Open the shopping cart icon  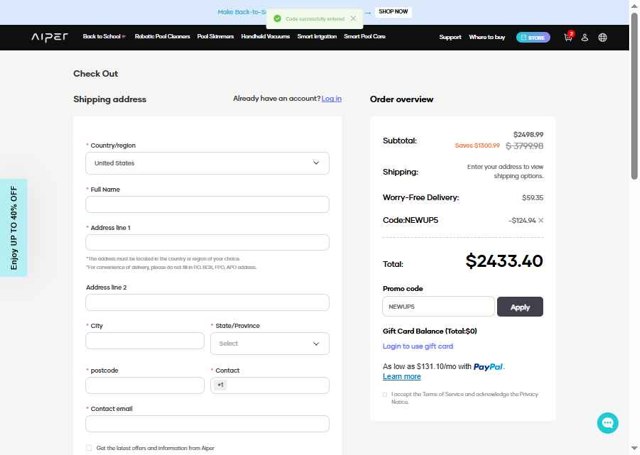(568, 37)
